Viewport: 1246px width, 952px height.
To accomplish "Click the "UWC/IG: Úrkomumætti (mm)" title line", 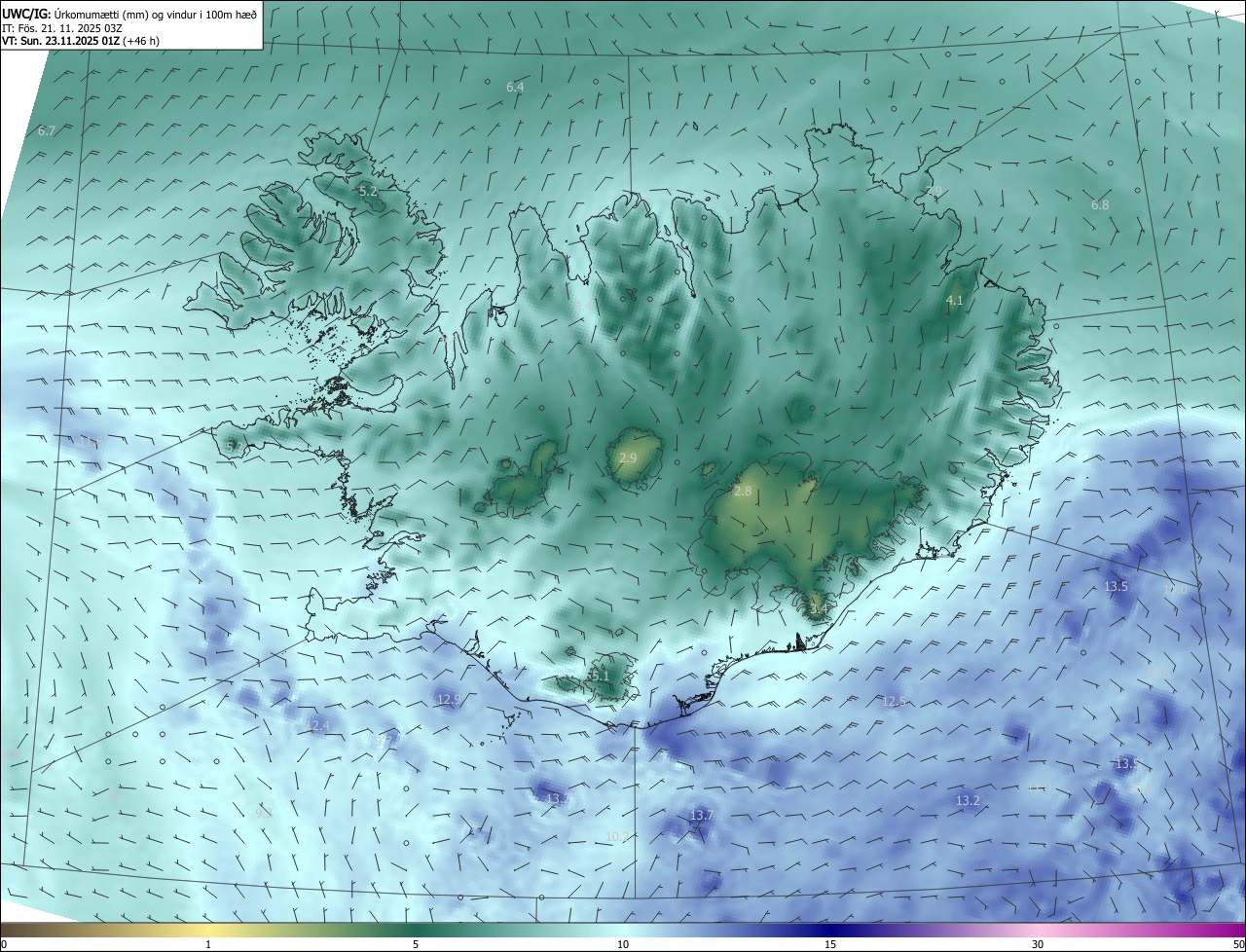I will click(x=129, y=14).
